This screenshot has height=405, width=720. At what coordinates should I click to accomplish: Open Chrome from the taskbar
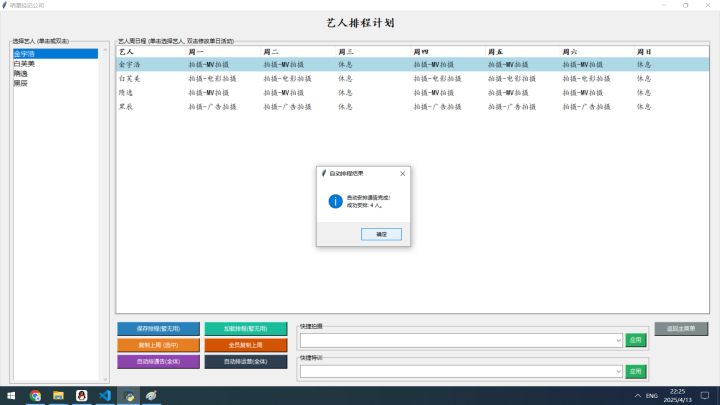click(35, 395)
